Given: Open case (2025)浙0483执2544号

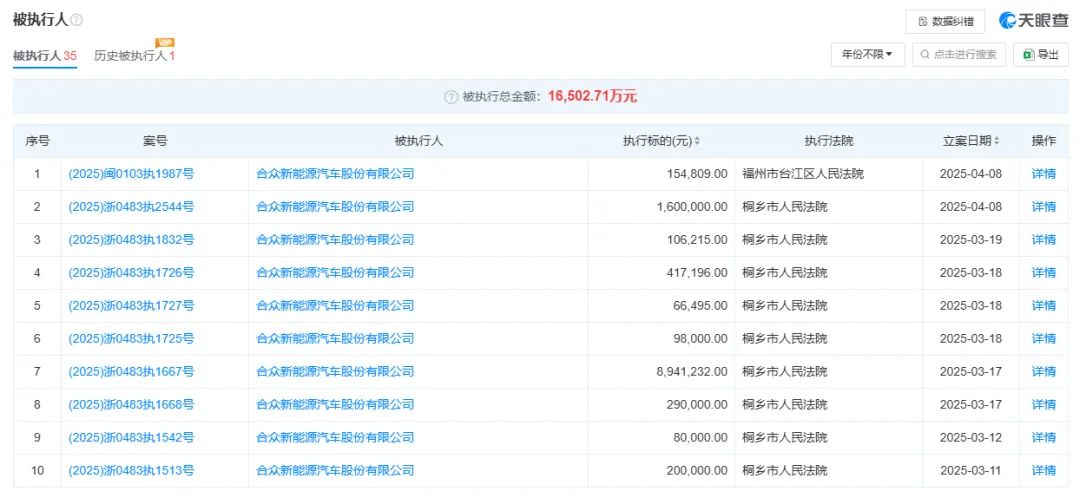Looking at the screenshot, I should click(x=131, y=207).
